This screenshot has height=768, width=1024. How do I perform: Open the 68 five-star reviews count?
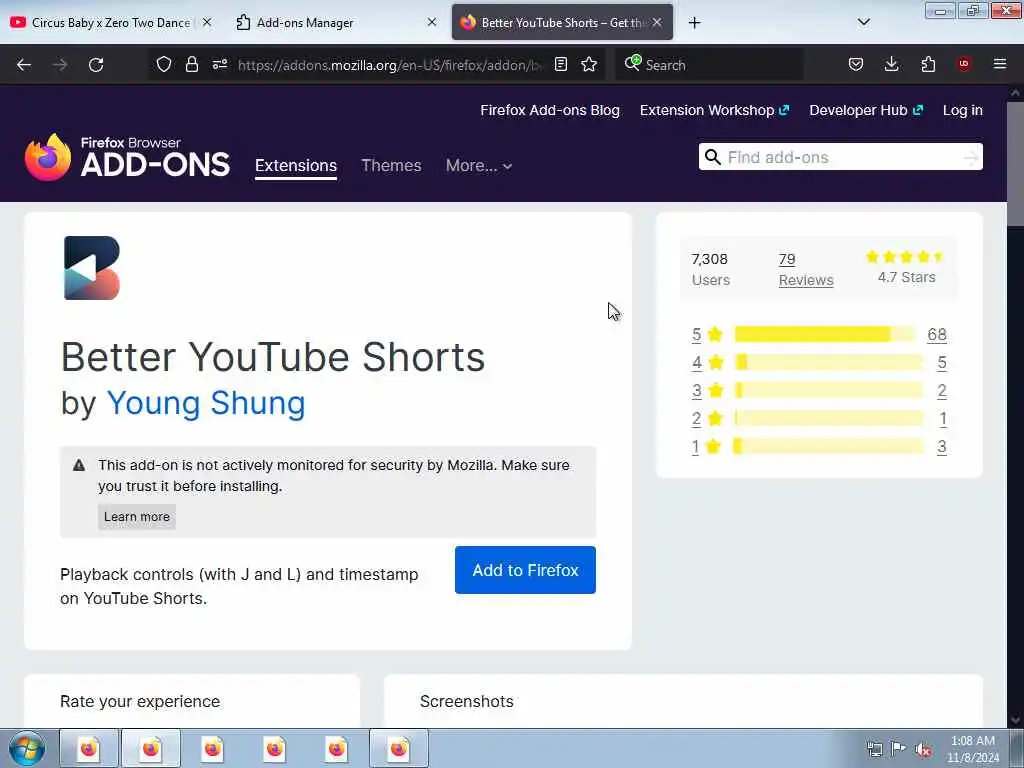tap(936, 334)
